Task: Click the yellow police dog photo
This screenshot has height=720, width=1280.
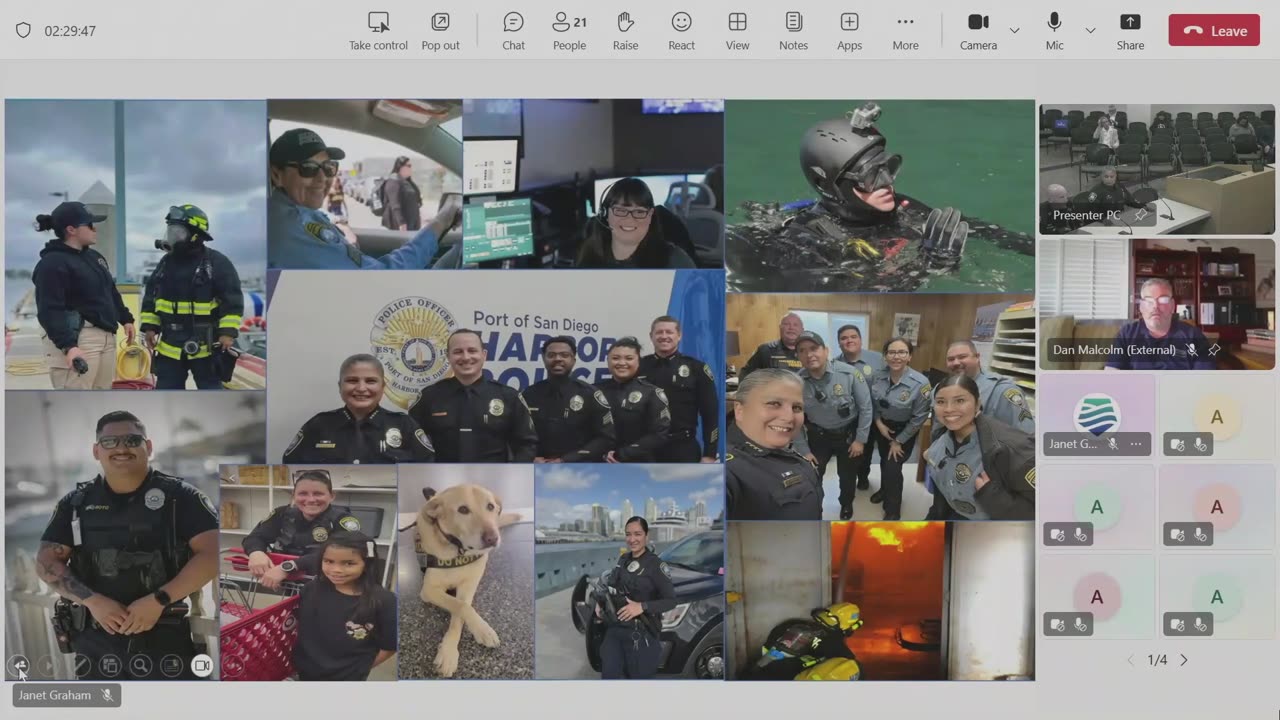Action: click(466, 572)
